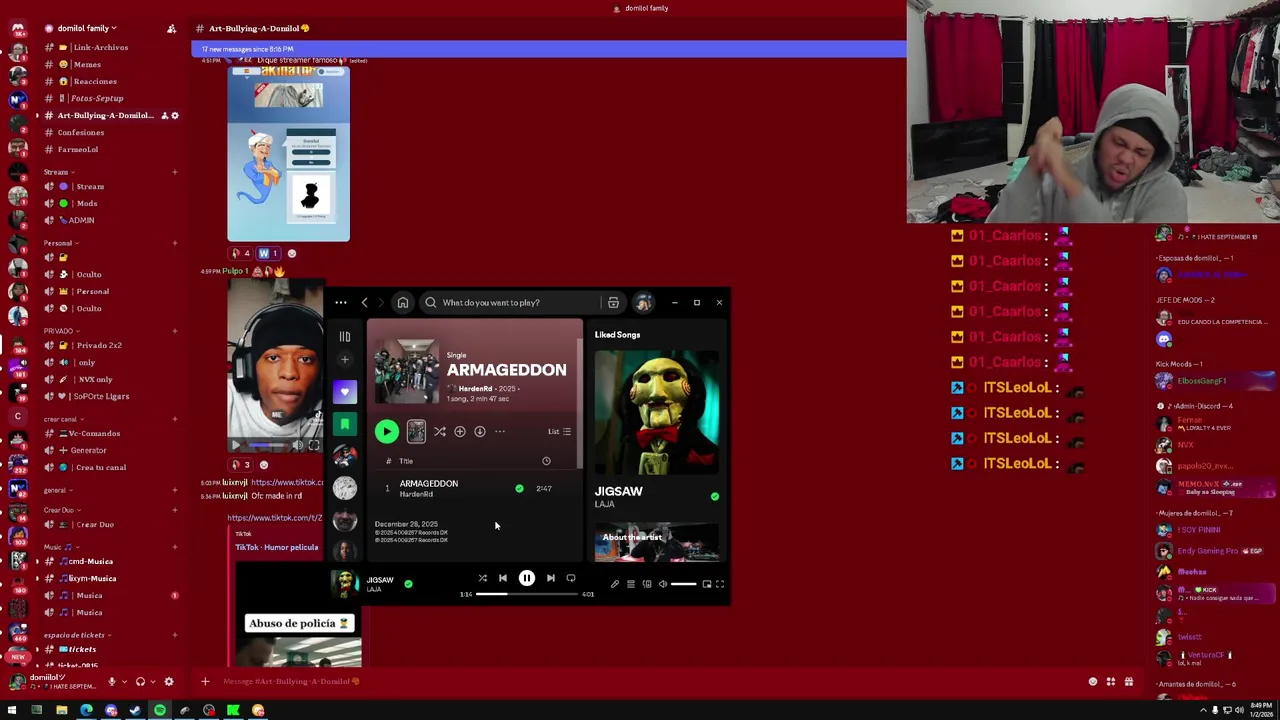Collapse crear canal category
This screenshot has width=1280, height=720.
click(x=63, y=419)
